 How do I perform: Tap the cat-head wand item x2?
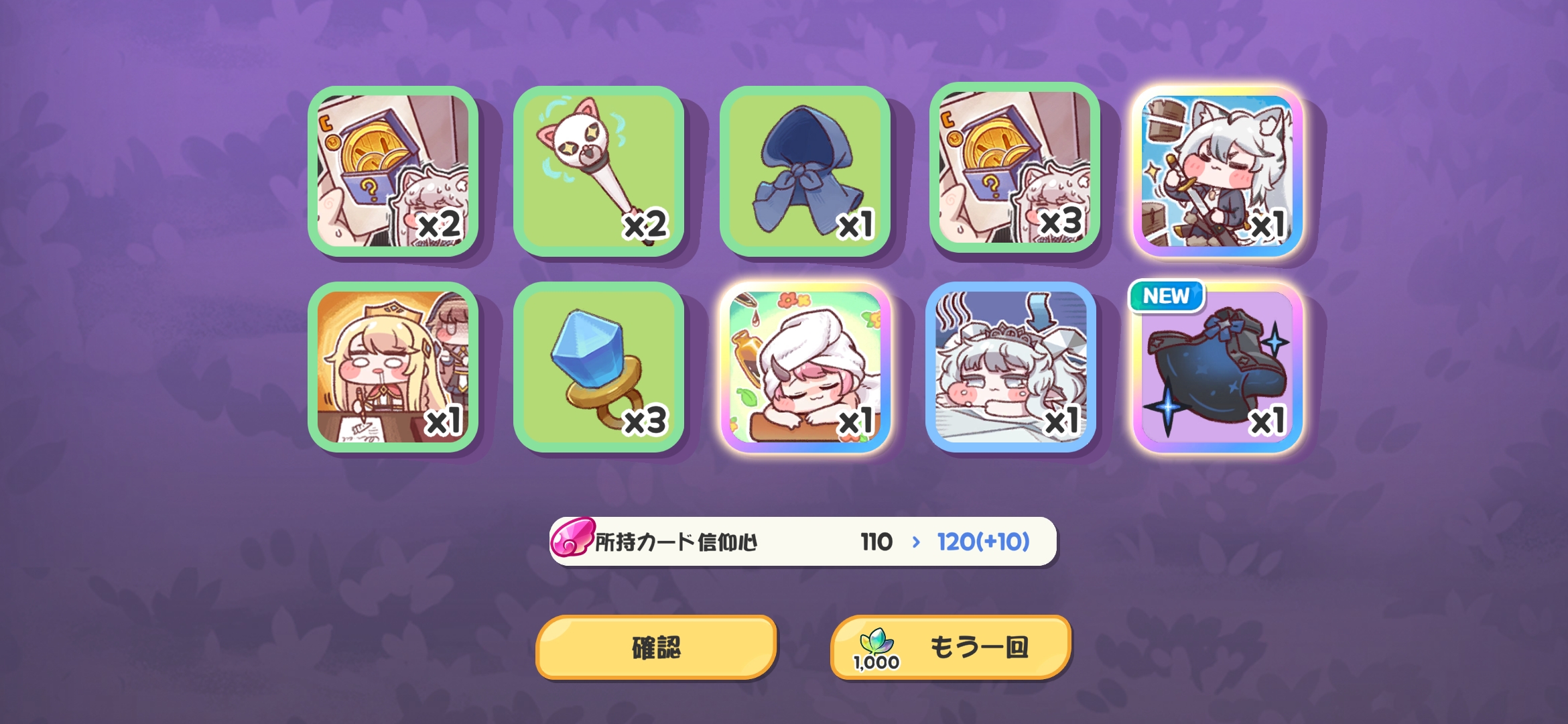tap(598, 171)
